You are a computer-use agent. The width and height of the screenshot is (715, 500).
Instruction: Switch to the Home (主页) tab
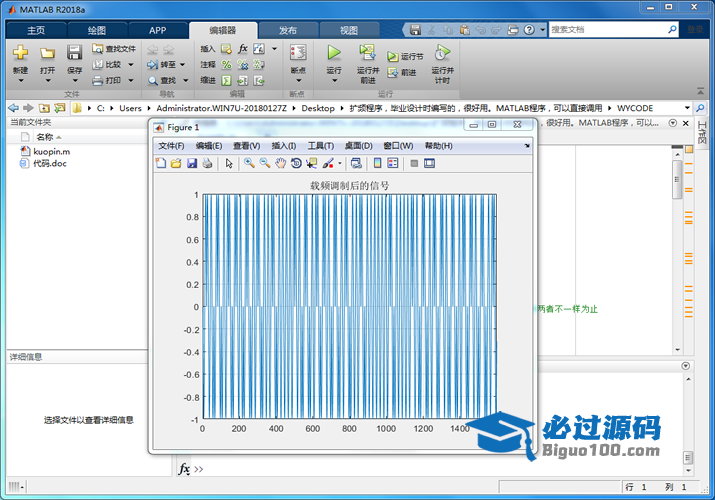[36, 30]
